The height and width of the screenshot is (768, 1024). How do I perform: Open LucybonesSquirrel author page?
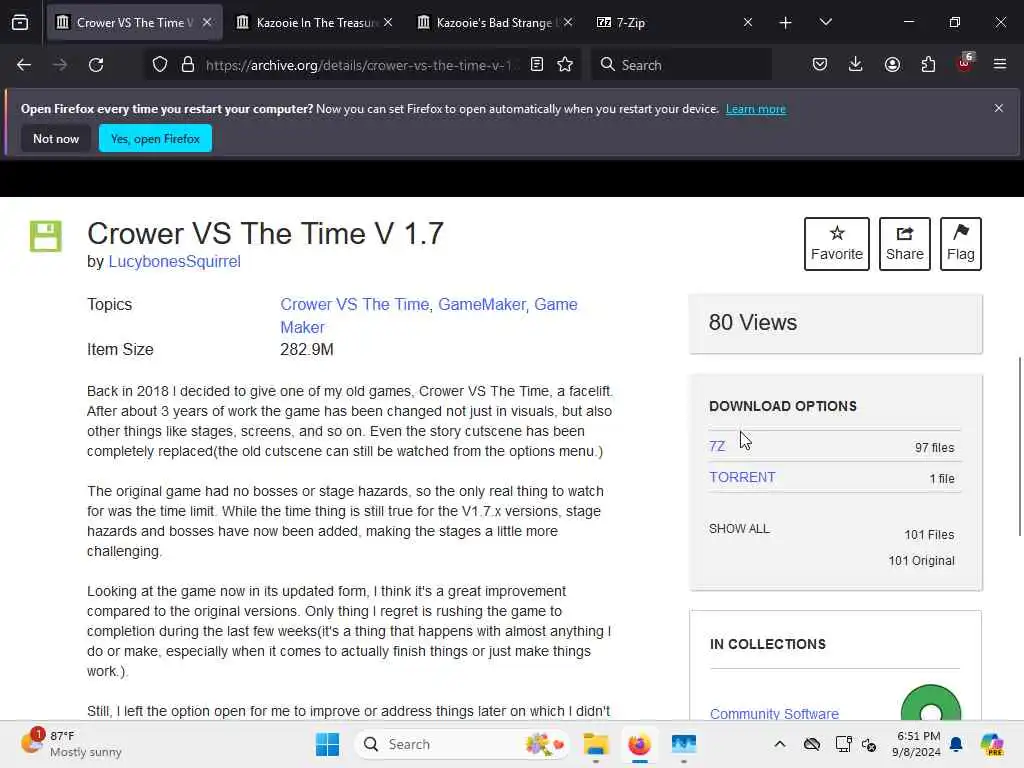tap(174, 261)
